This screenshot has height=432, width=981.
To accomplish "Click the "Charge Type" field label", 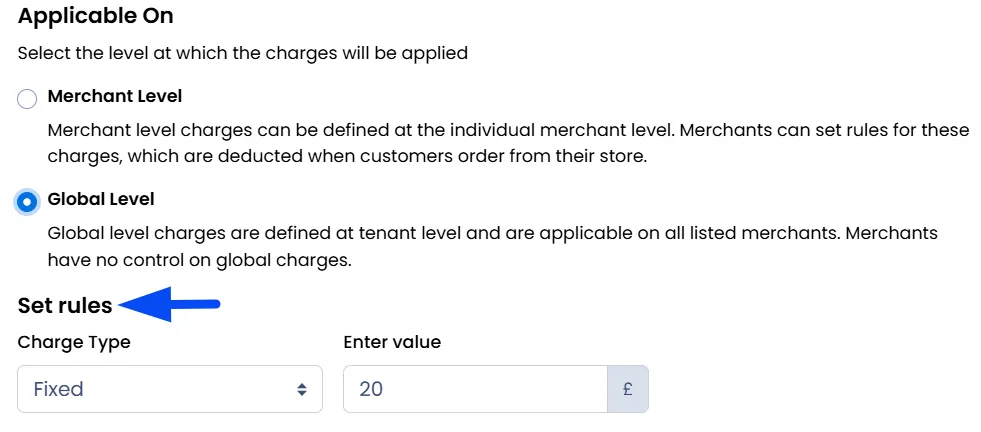I will pos(74,342).
